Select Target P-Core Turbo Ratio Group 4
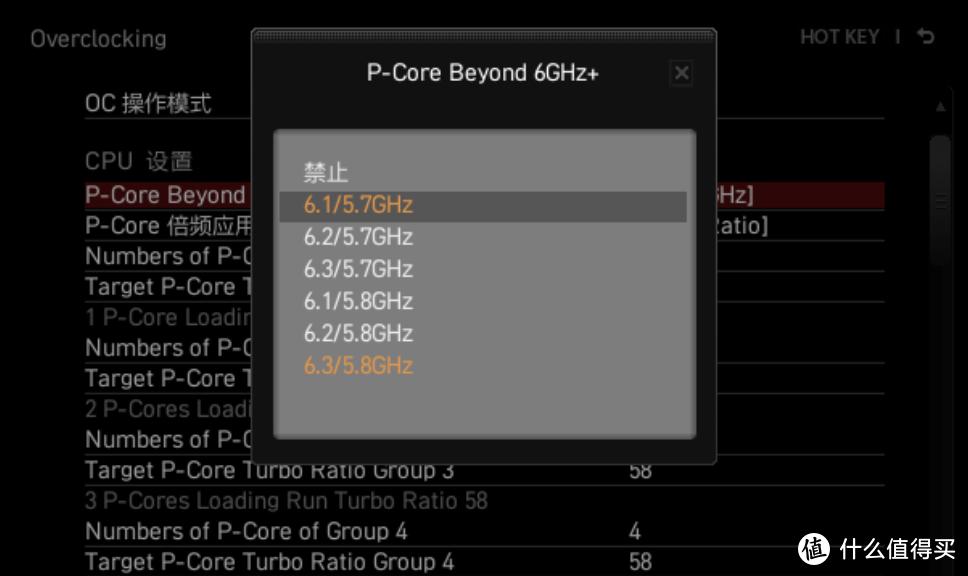The image size is (968, 576). click(x=269, y=562)
